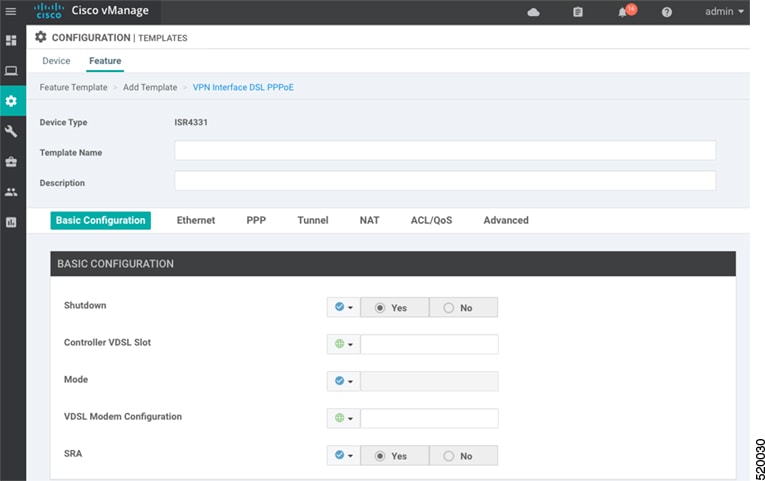Jump to Tunnel section
This screenshot has width=765, height=481.
point(313,220)
